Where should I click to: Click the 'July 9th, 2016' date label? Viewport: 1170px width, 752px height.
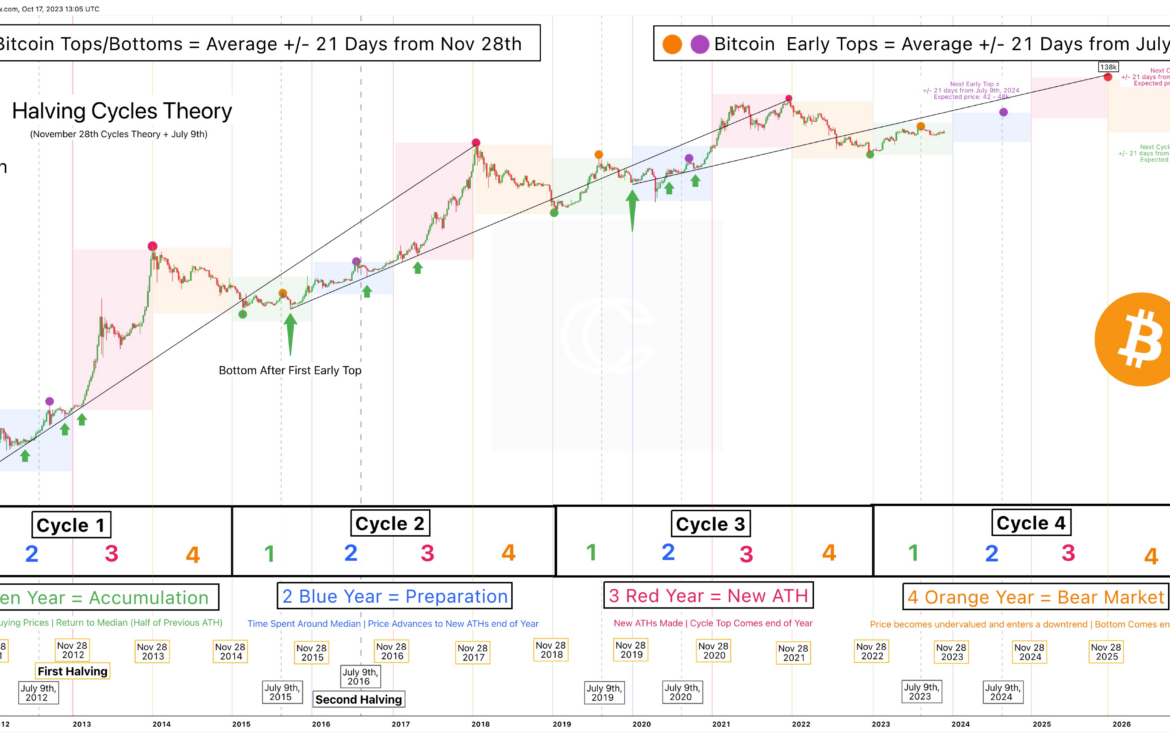[360, 676]
